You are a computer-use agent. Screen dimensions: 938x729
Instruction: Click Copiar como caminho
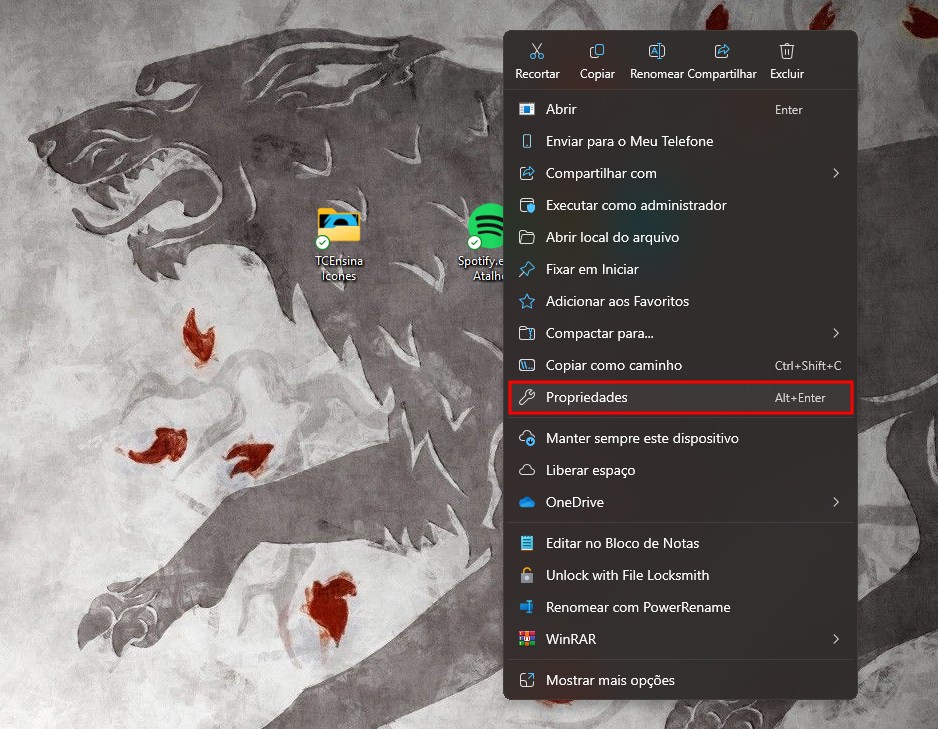[613, 366]
